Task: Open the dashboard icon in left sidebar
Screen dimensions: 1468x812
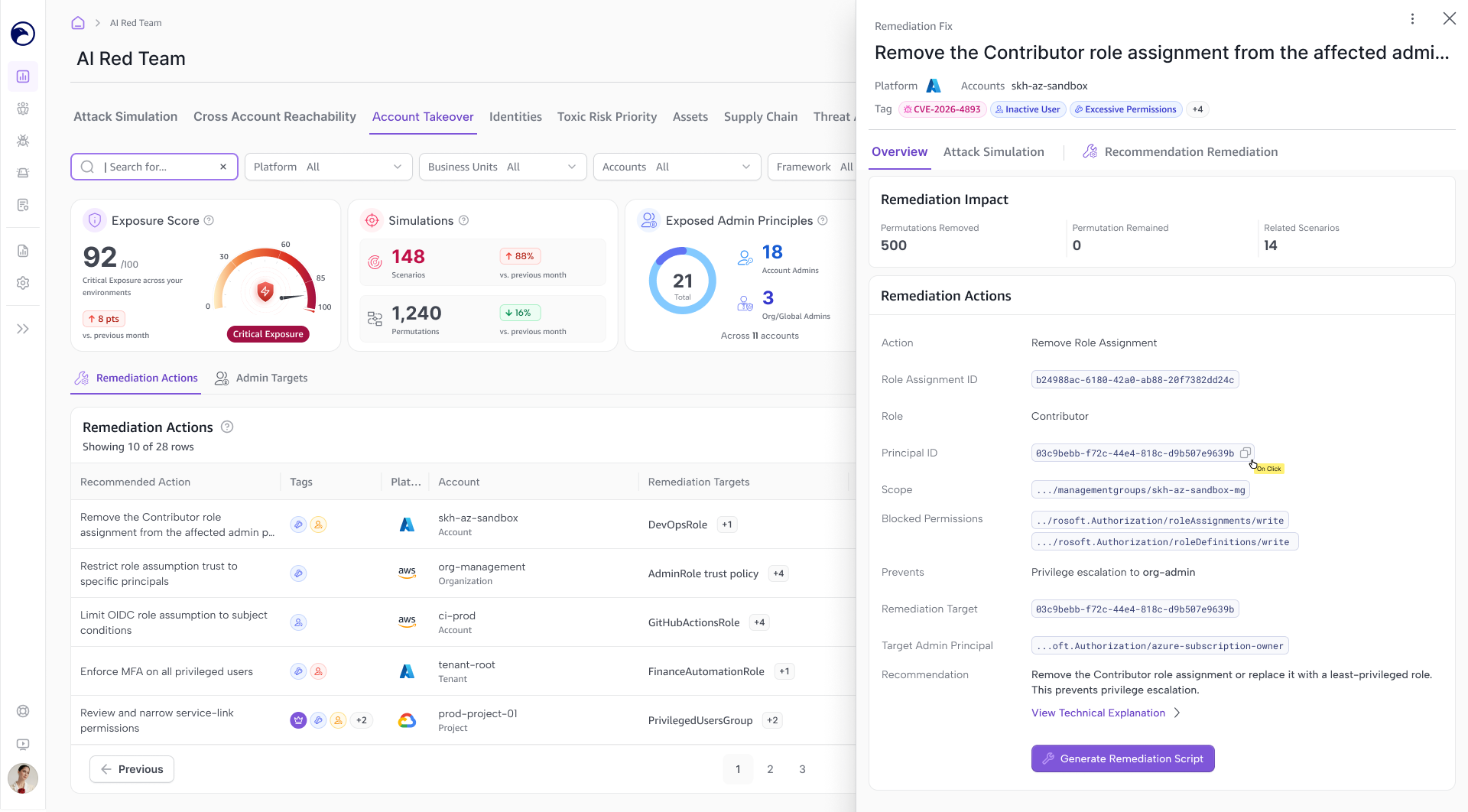Action: coord(23,76)
